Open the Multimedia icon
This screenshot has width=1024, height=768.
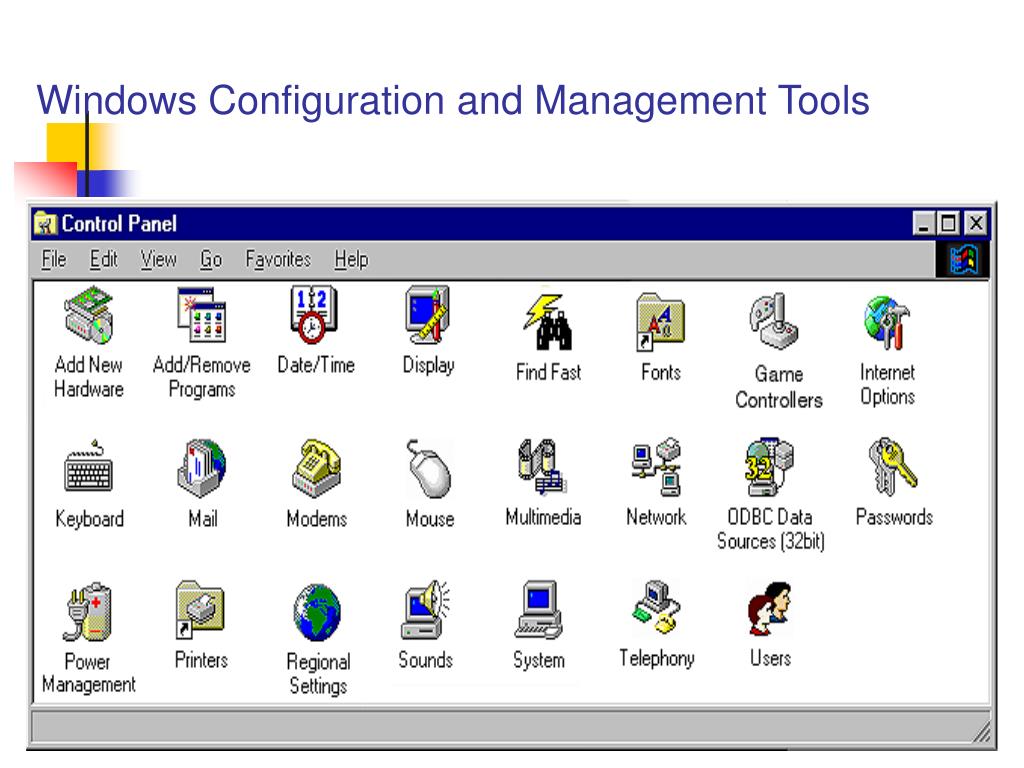pos(541,466)
